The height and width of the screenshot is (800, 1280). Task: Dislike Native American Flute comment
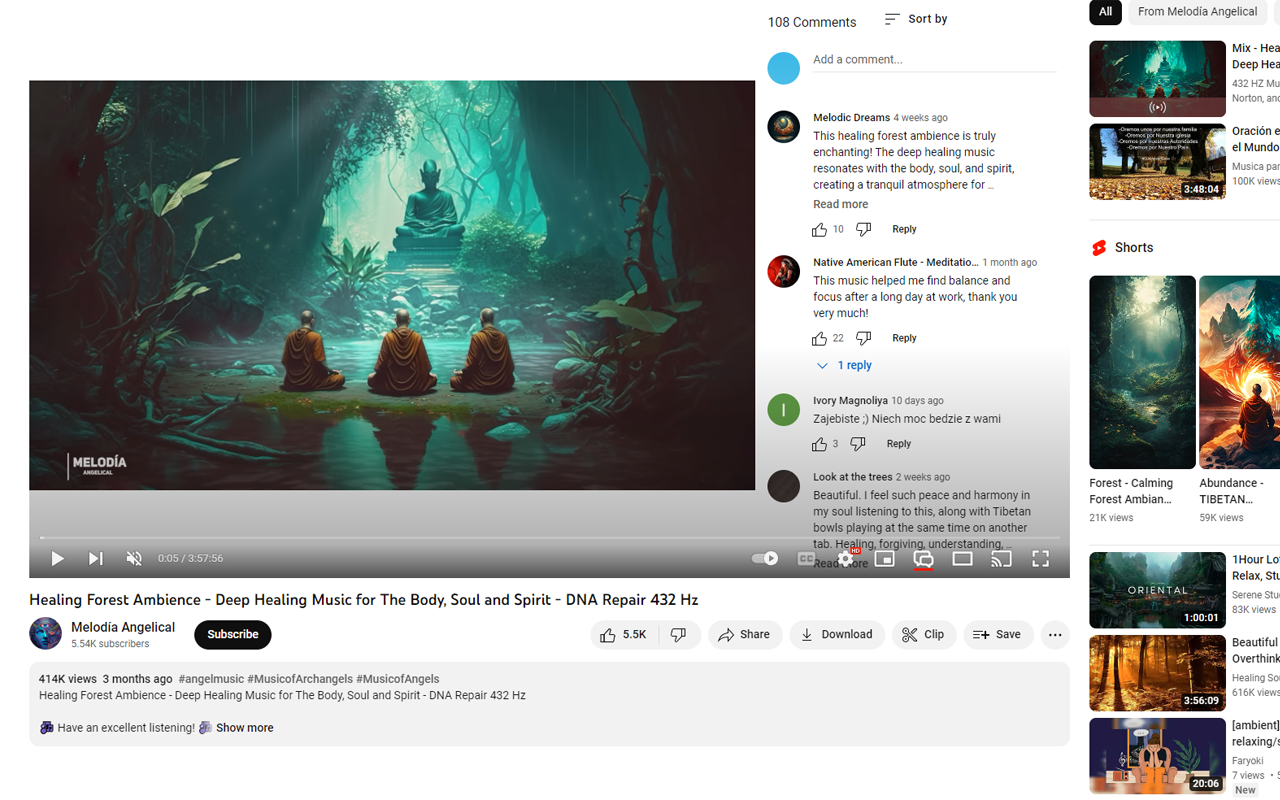click(863, 339)
